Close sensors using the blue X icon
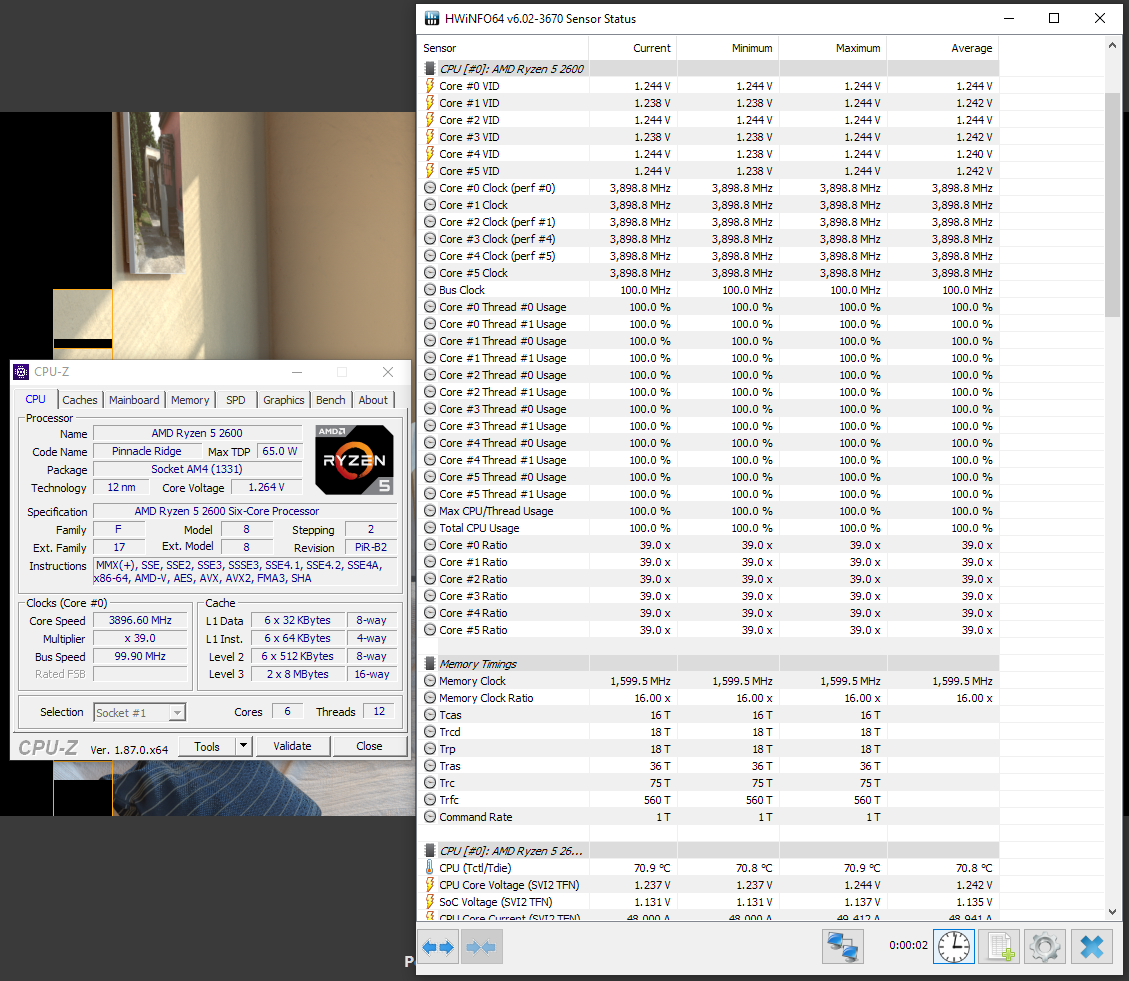This screenshot has width=1129, height=981. click(x=1092, y=946)
